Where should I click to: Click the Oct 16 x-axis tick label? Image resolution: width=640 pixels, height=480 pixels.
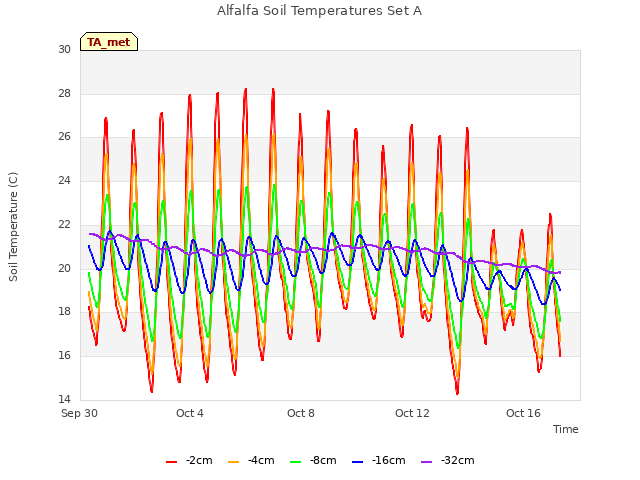point(523,413)
